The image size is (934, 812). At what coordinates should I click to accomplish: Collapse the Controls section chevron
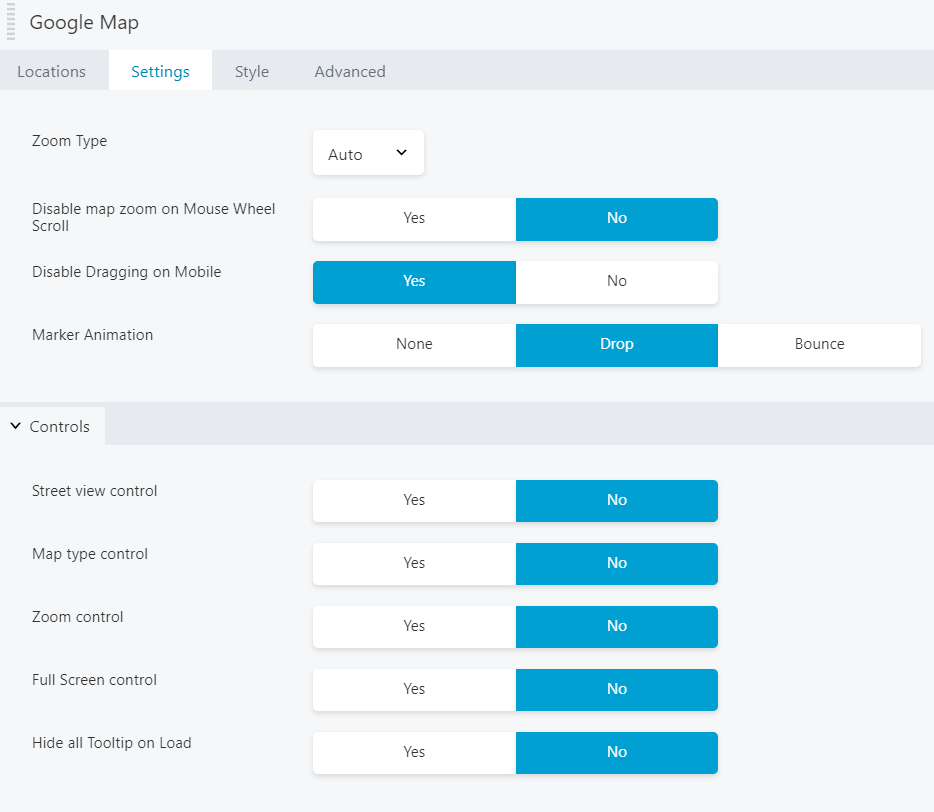point(16,426)
